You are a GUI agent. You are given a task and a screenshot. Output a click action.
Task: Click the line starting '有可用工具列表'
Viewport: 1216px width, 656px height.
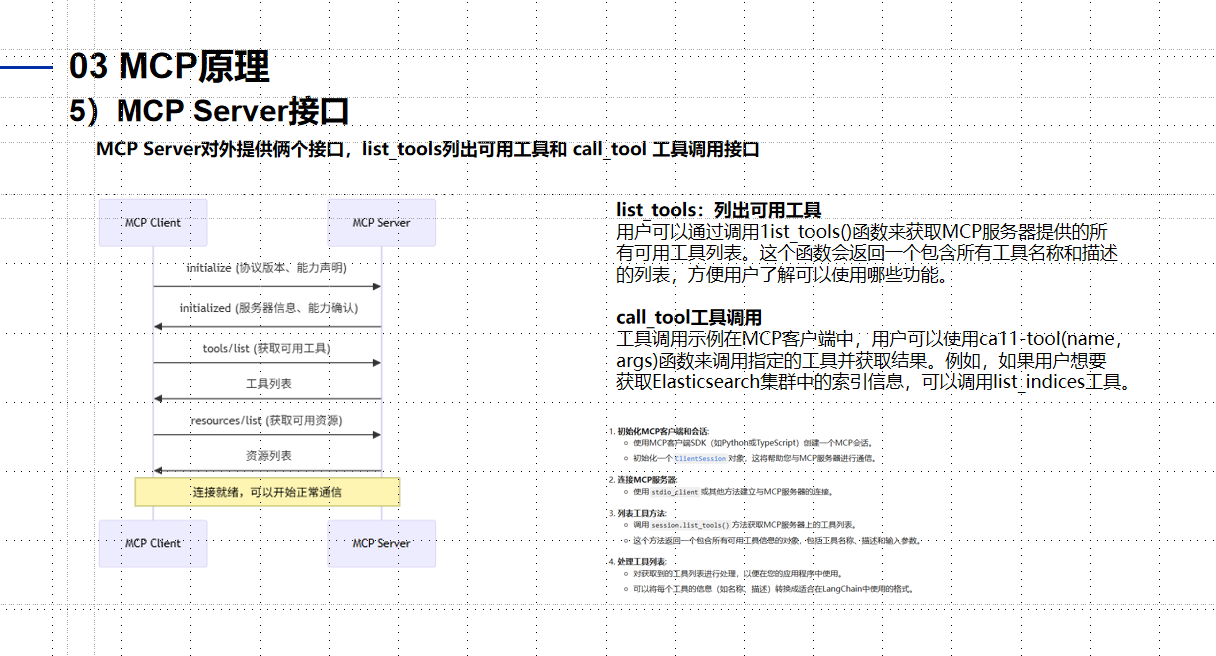(x=866, y=253)
